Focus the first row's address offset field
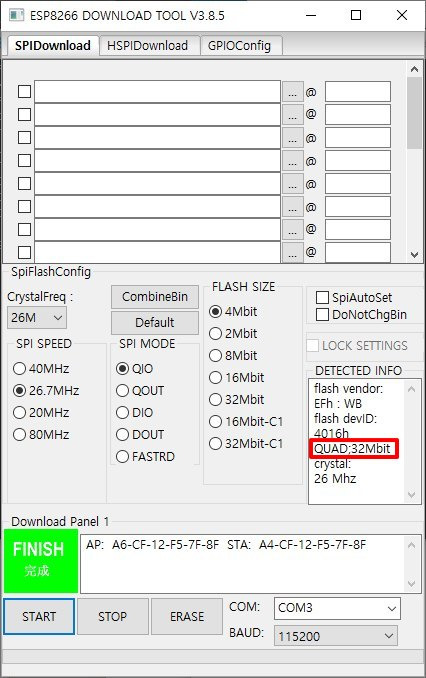This screenshot has height=678, width=426. point(358,92)
